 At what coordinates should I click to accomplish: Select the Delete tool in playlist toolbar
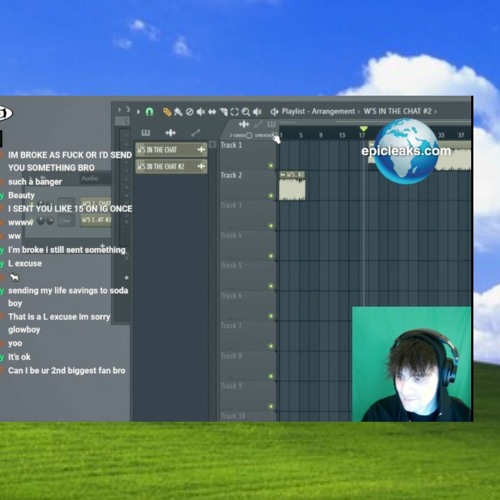point(189,112)
